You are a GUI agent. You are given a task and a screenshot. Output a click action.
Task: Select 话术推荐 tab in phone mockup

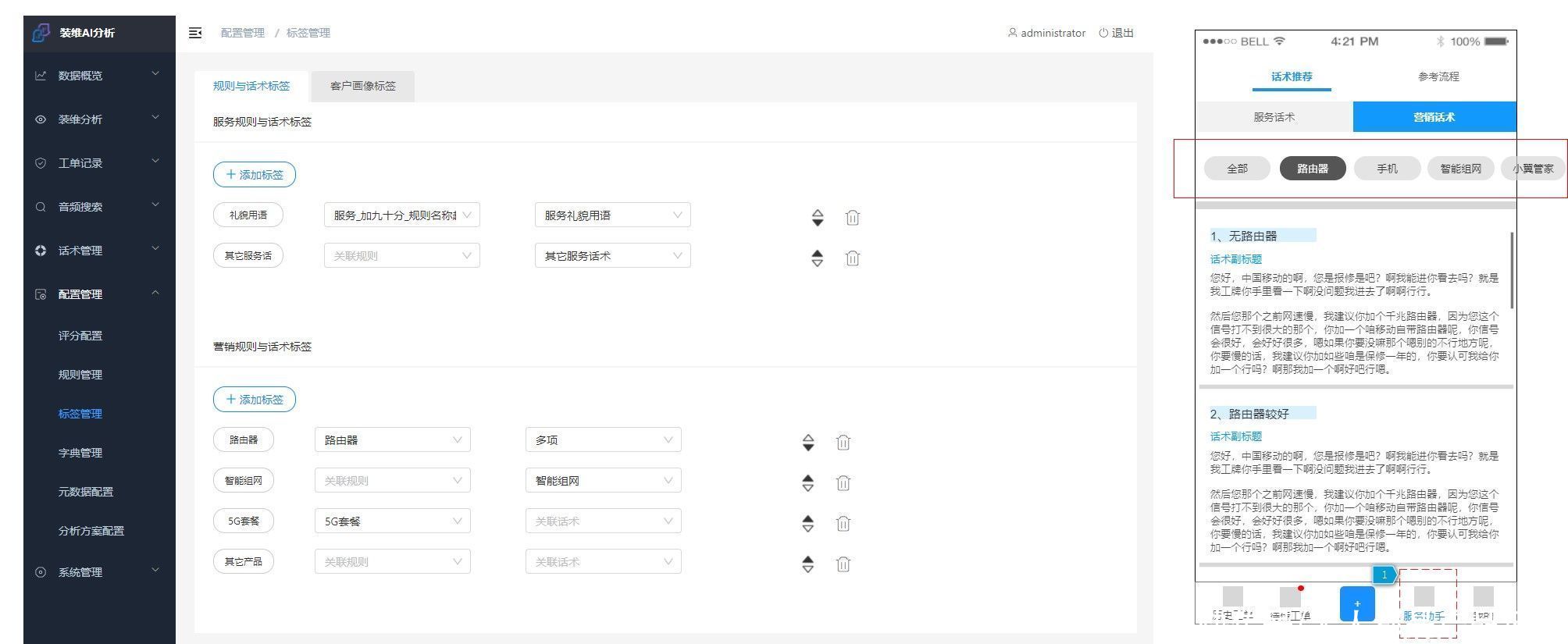click(1292, 77)
